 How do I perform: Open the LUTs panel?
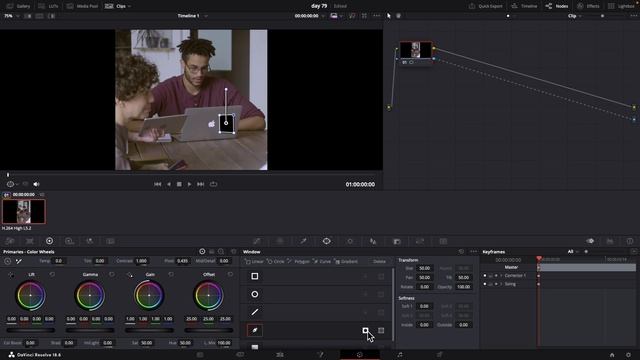(48, 6)
